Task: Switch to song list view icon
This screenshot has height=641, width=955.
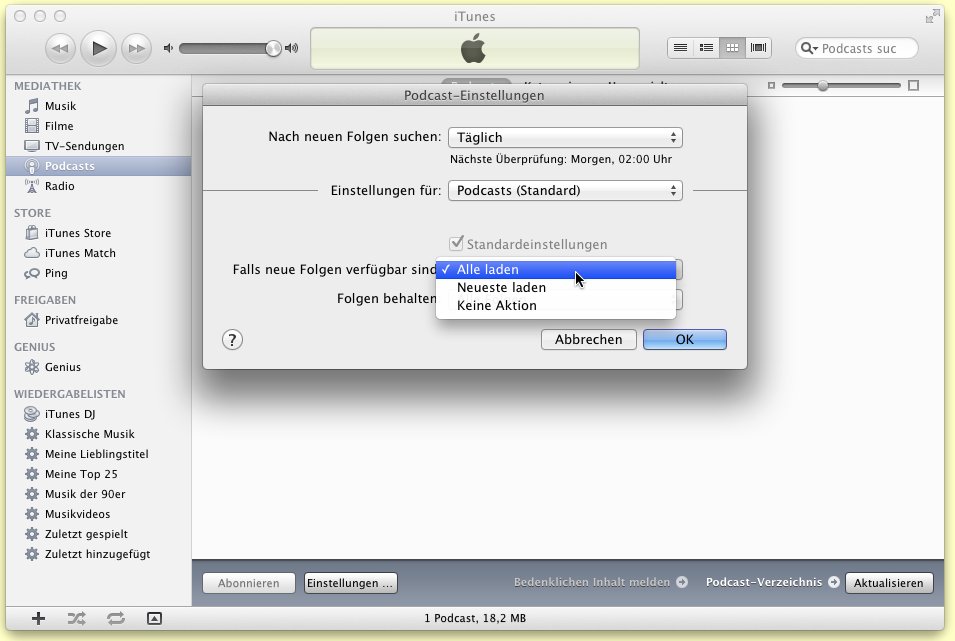Action: [680, 48]
